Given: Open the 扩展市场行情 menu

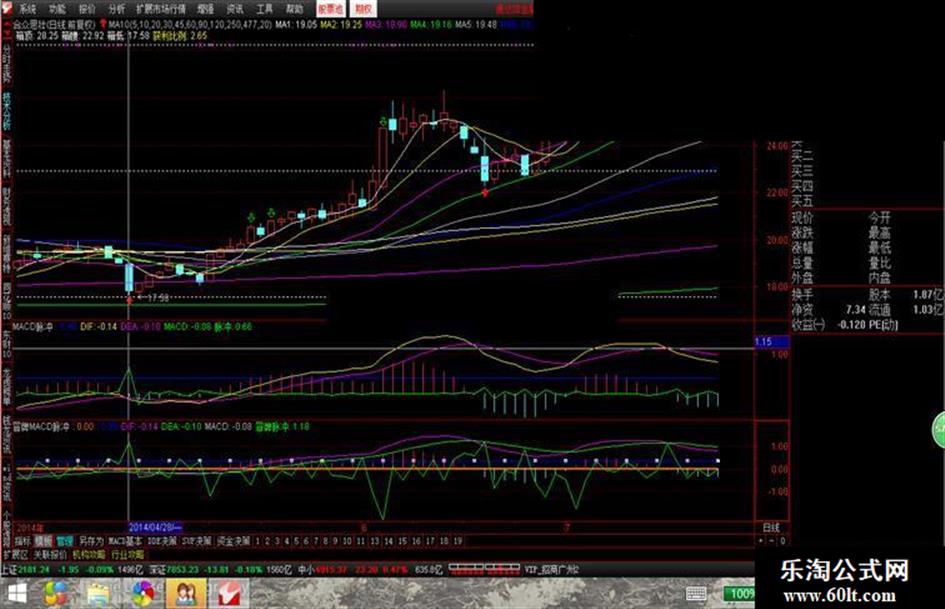Looking at the screenshot, I should coord(161,9).
